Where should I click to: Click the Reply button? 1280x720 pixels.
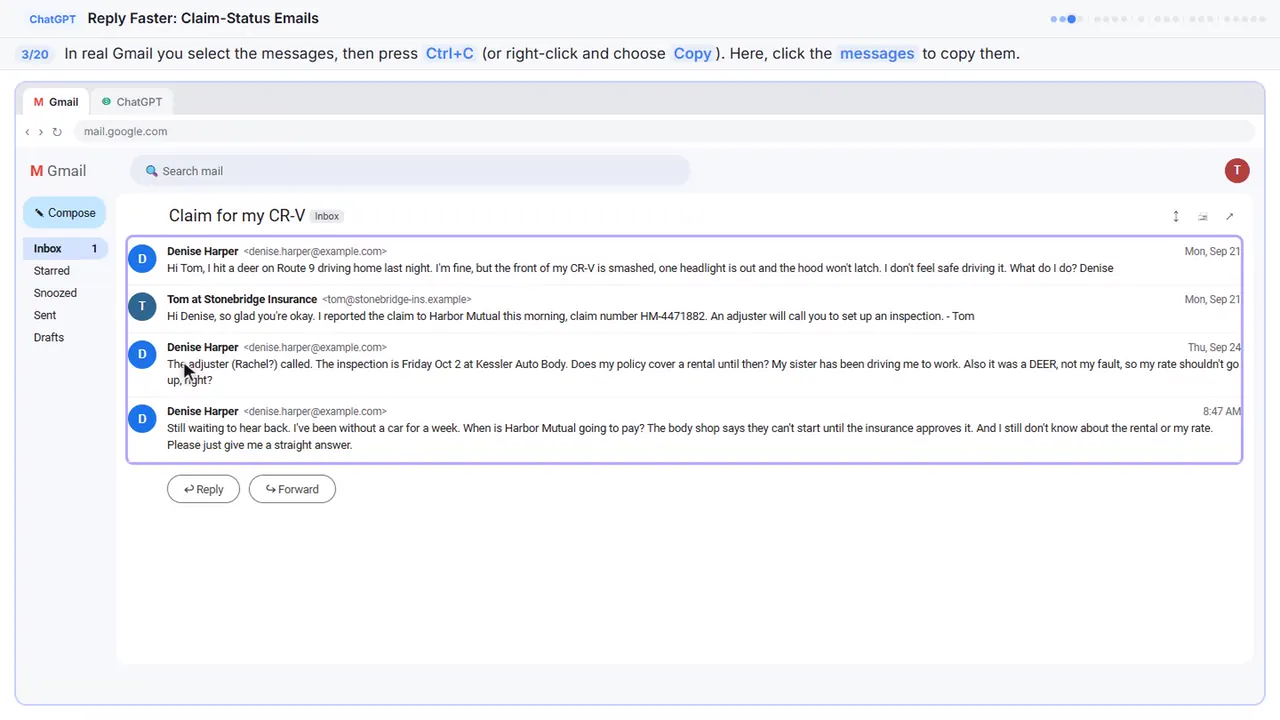click(x=203, y=489)
